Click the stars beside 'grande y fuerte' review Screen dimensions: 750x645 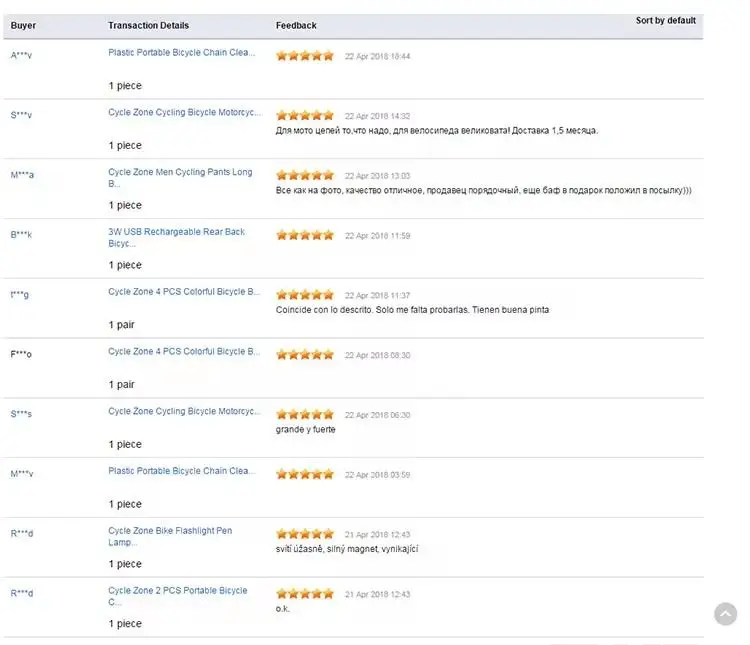pos(305,415)
